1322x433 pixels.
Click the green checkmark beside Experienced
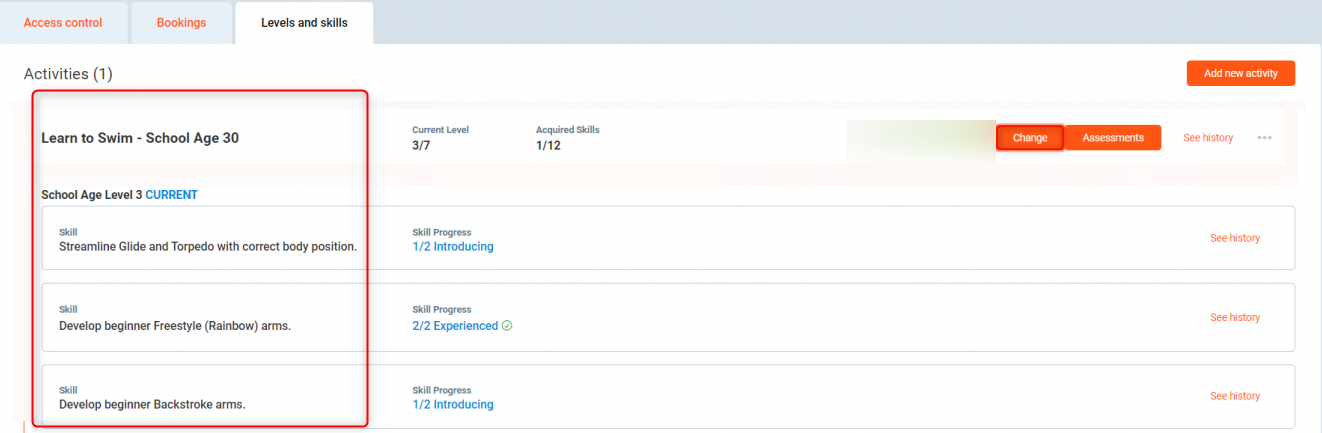tap(507, 326)
